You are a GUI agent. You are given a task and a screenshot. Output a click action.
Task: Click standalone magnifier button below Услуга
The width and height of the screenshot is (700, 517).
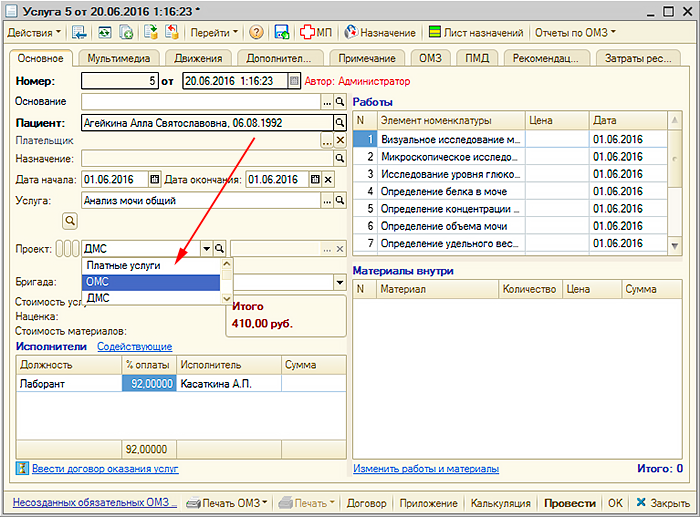point(70,220)
